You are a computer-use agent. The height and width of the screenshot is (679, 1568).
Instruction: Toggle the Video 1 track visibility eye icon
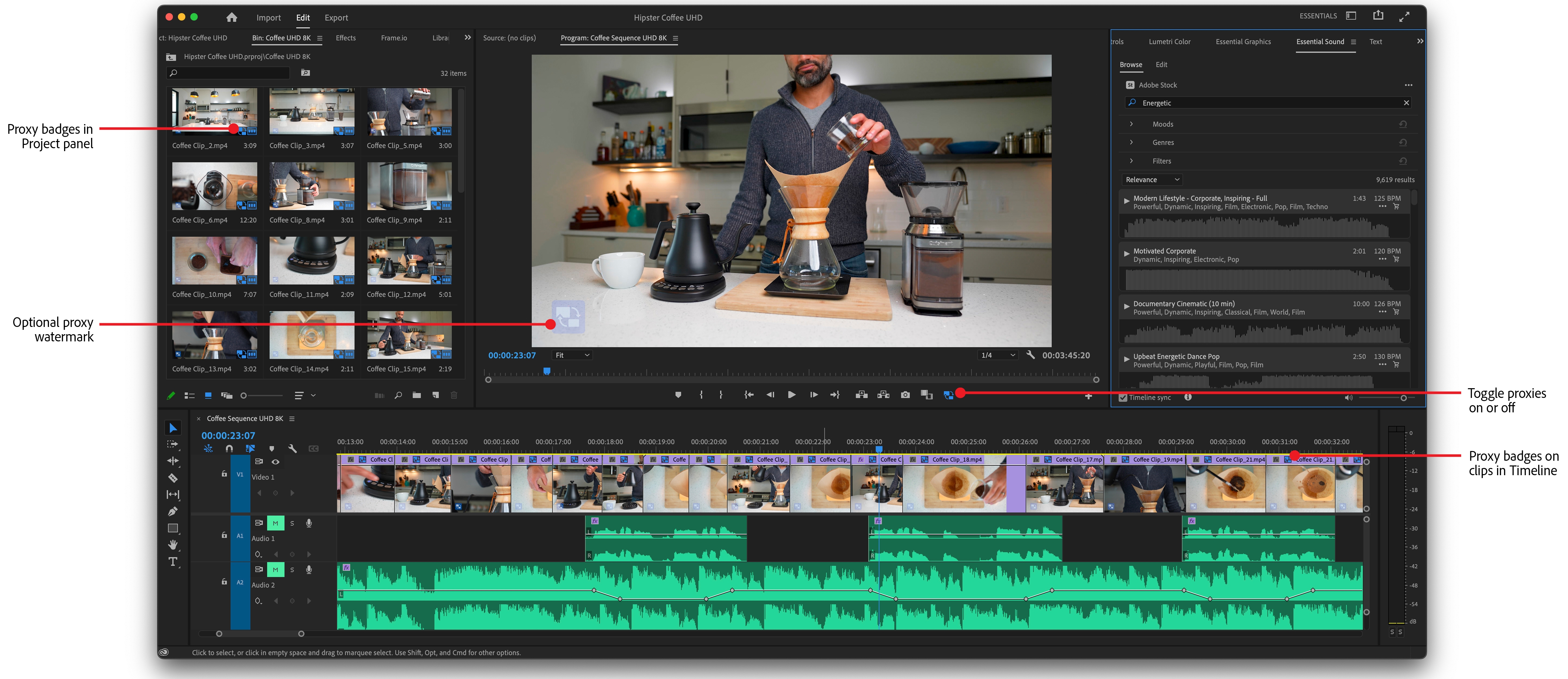click(x=276, y=462)
